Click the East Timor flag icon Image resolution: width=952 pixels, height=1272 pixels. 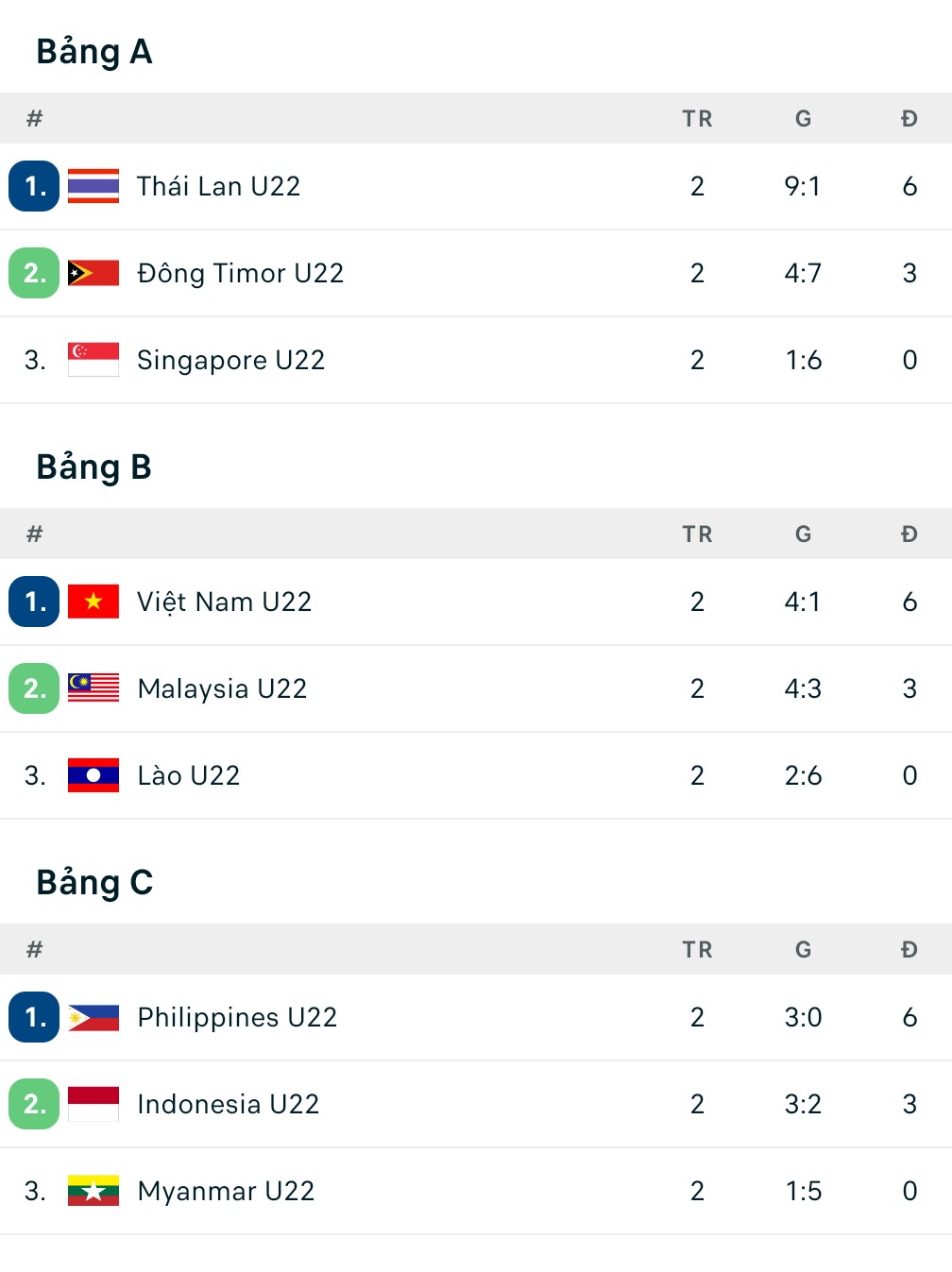[x=93, y=273]
